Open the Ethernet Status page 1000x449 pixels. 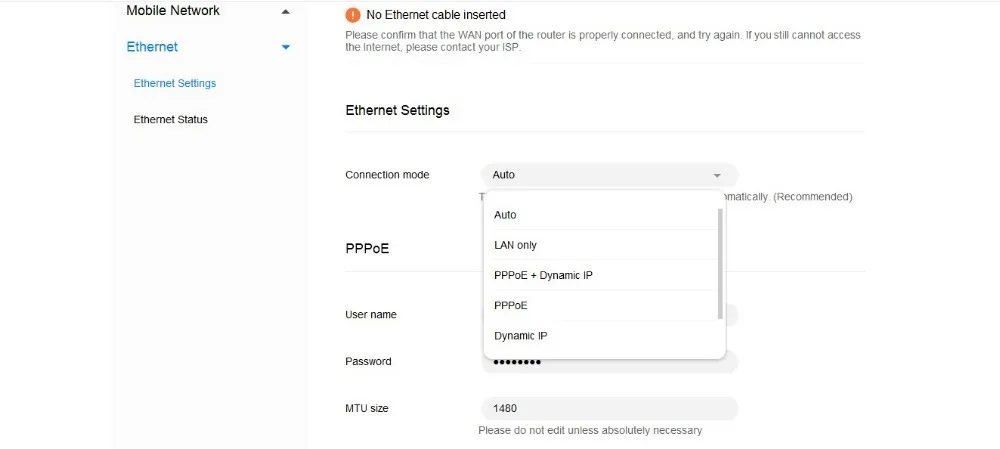coord(171,119)
